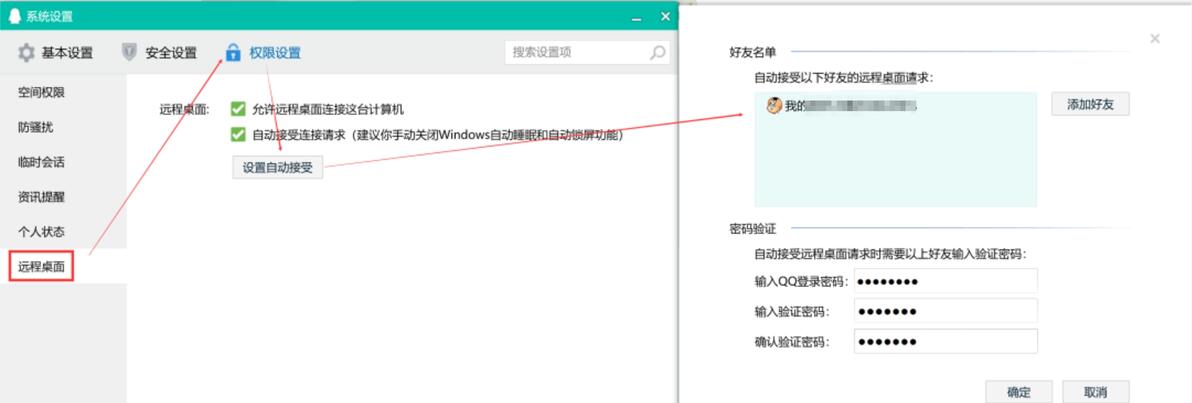Click the 确认验证密码 field

click(x=946, y=341)
